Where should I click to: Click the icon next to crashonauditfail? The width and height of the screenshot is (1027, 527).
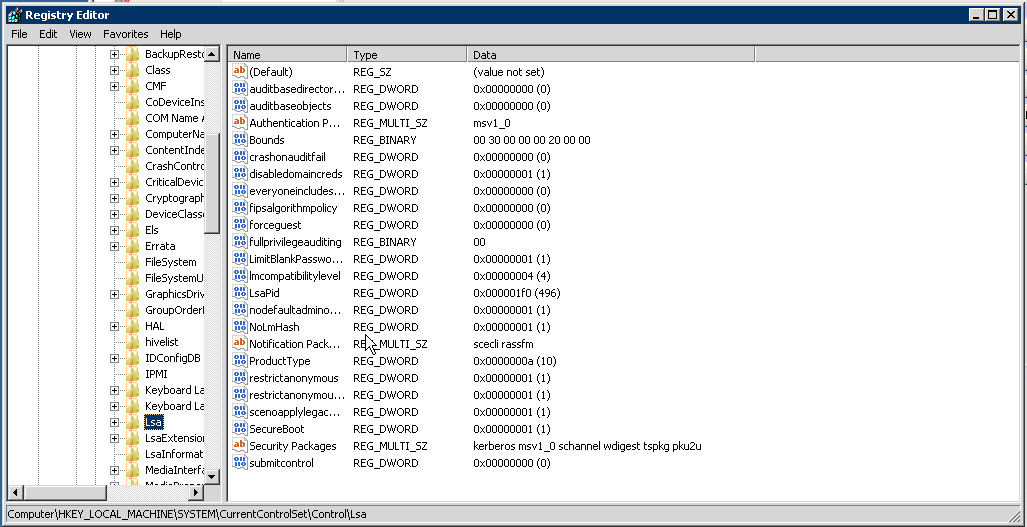(240, 157)
